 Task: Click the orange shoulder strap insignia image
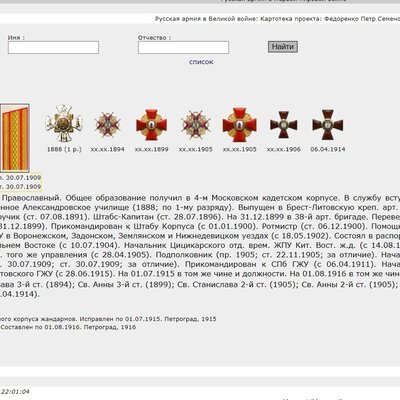15,138
